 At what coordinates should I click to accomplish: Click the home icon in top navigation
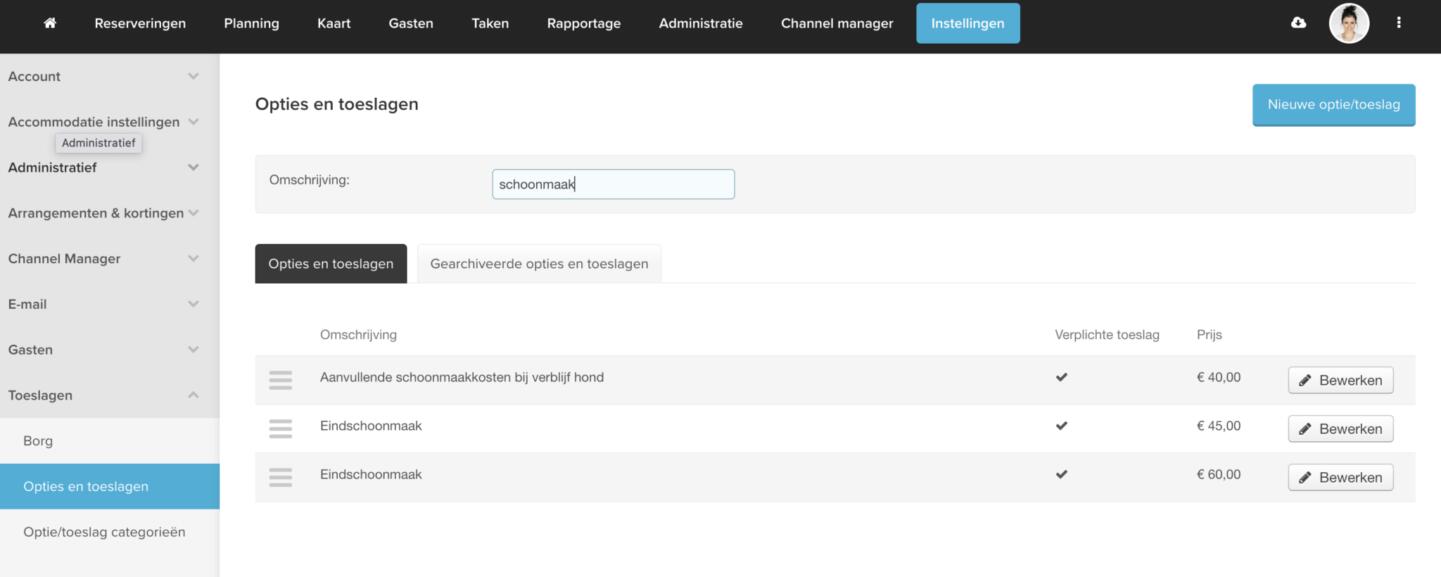pyautogui.click(x=50, y=23)
